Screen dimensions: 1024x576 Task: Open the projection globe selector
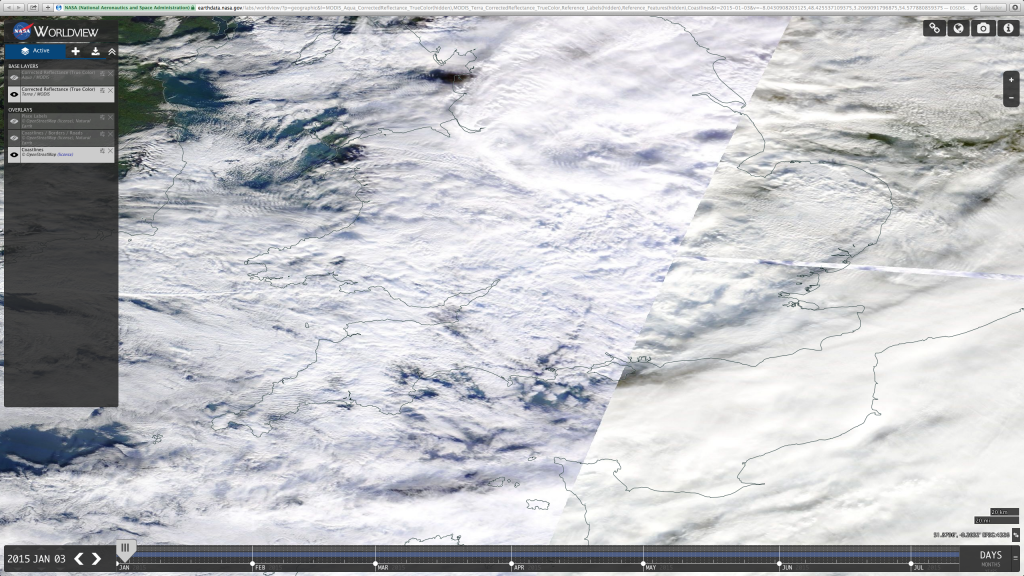959,28
